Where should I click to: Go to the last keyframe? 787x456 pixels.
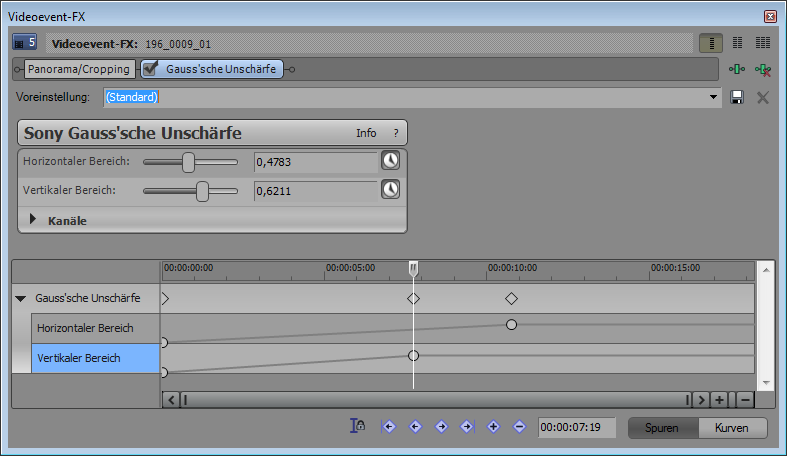click(467, 427)
